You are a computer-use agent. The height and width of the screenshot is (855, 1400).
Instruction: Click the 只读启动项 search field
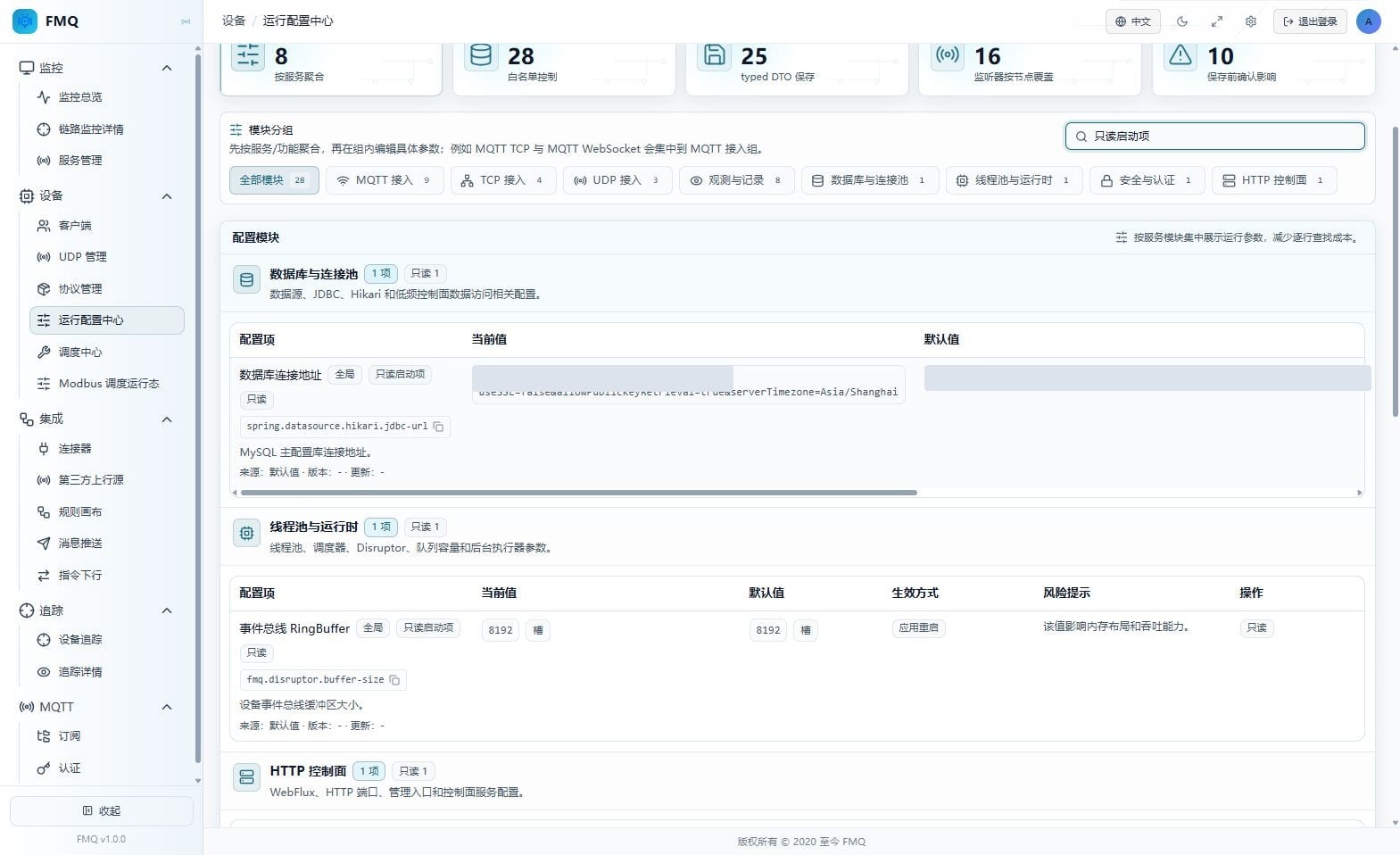(x=1214, y=137)
